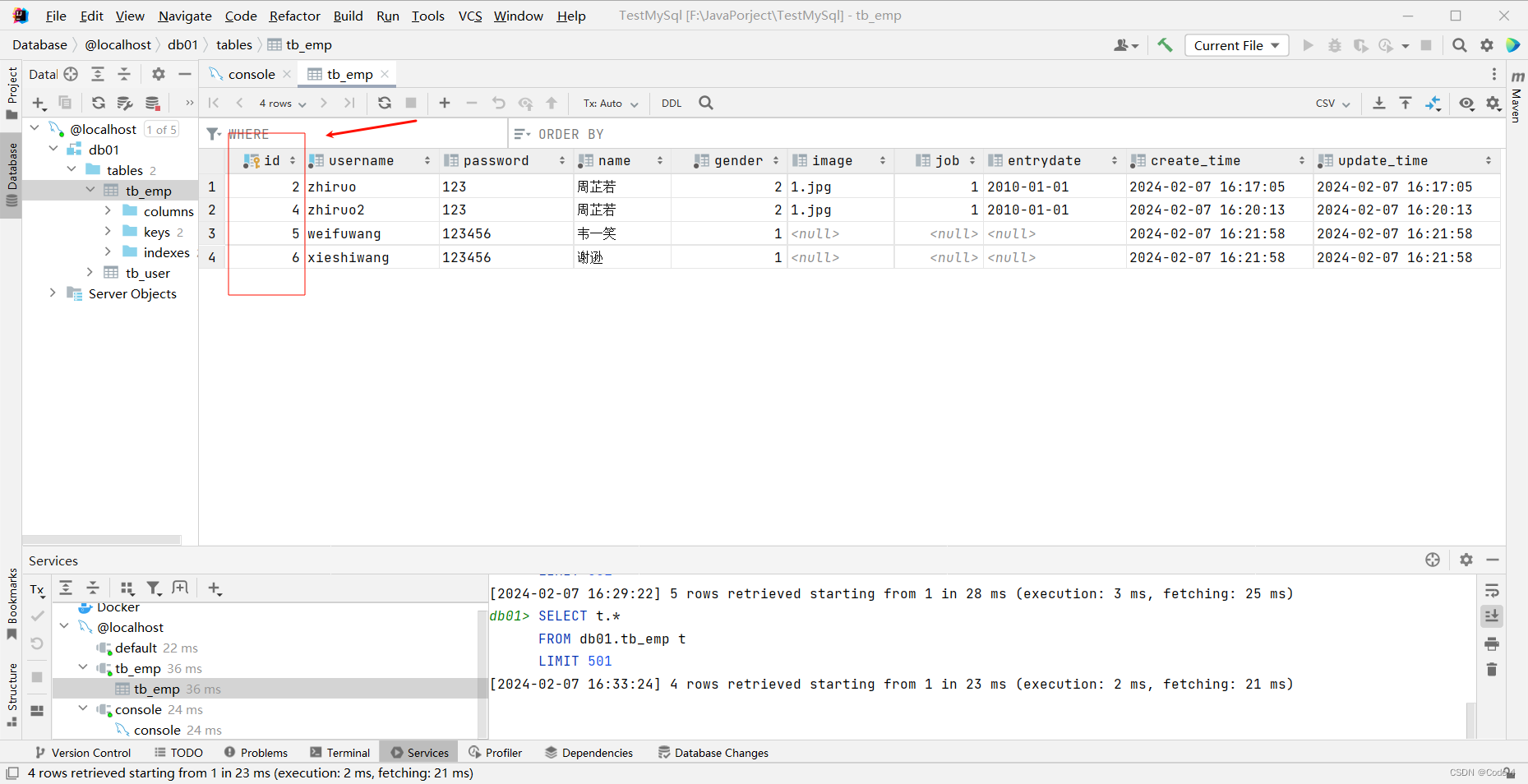The image size is (1528, 784).
Task: Click the Add Service plus icon
Action: click(x=215, y=588)
